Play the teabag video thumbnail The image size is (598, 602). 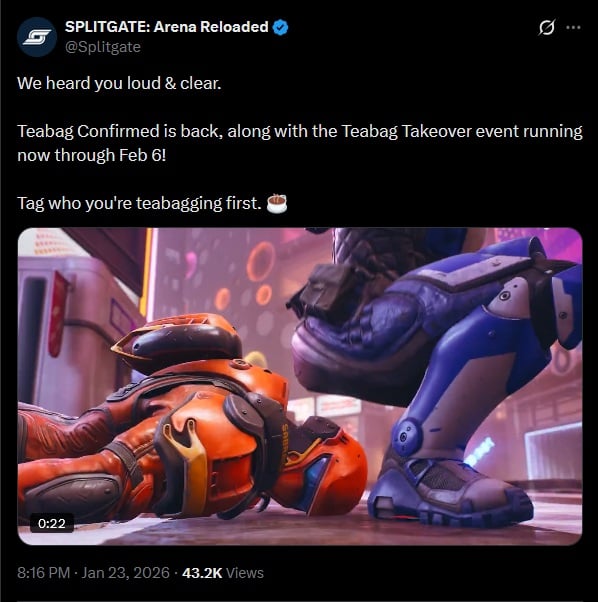pos(300,386)
